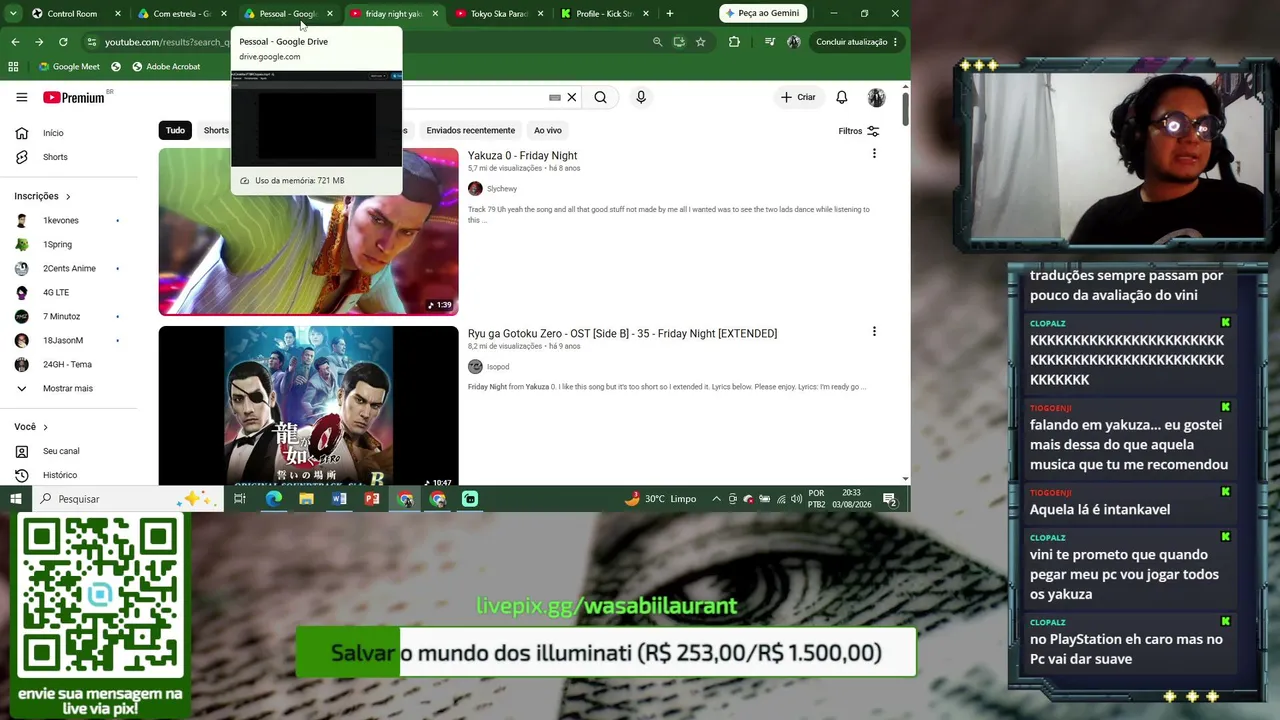Submit search with the magnifier button
The image size is (1280, 720).
click(x=600, y=97)
